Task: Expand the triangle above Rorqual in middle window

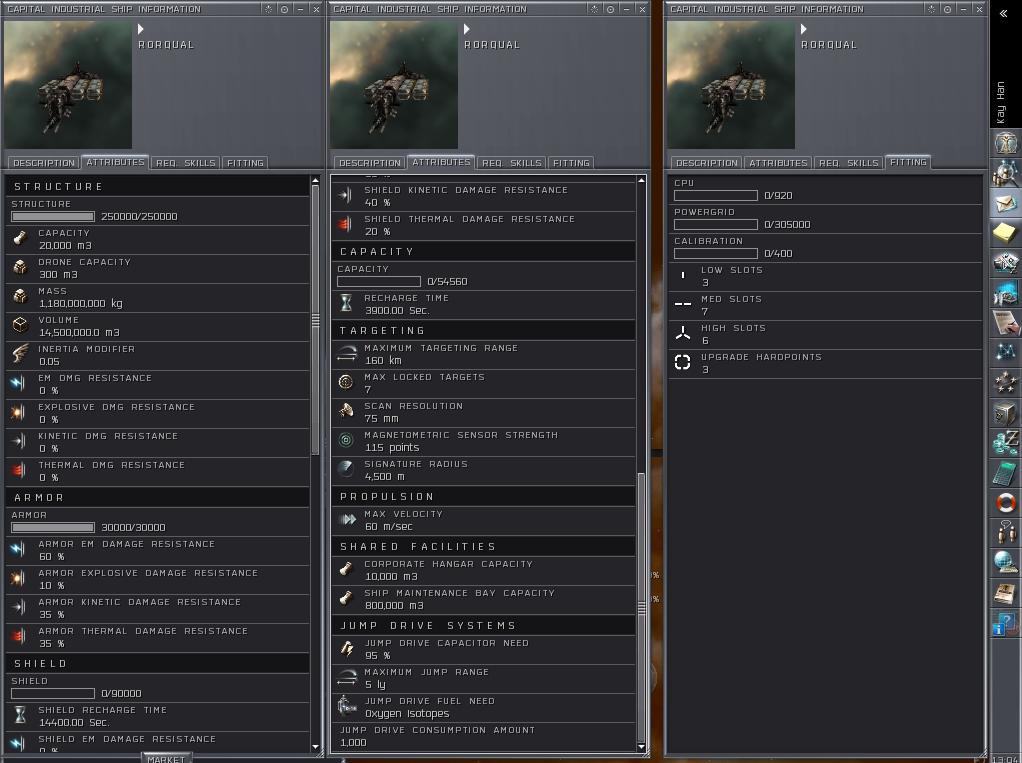Action: 467,29
